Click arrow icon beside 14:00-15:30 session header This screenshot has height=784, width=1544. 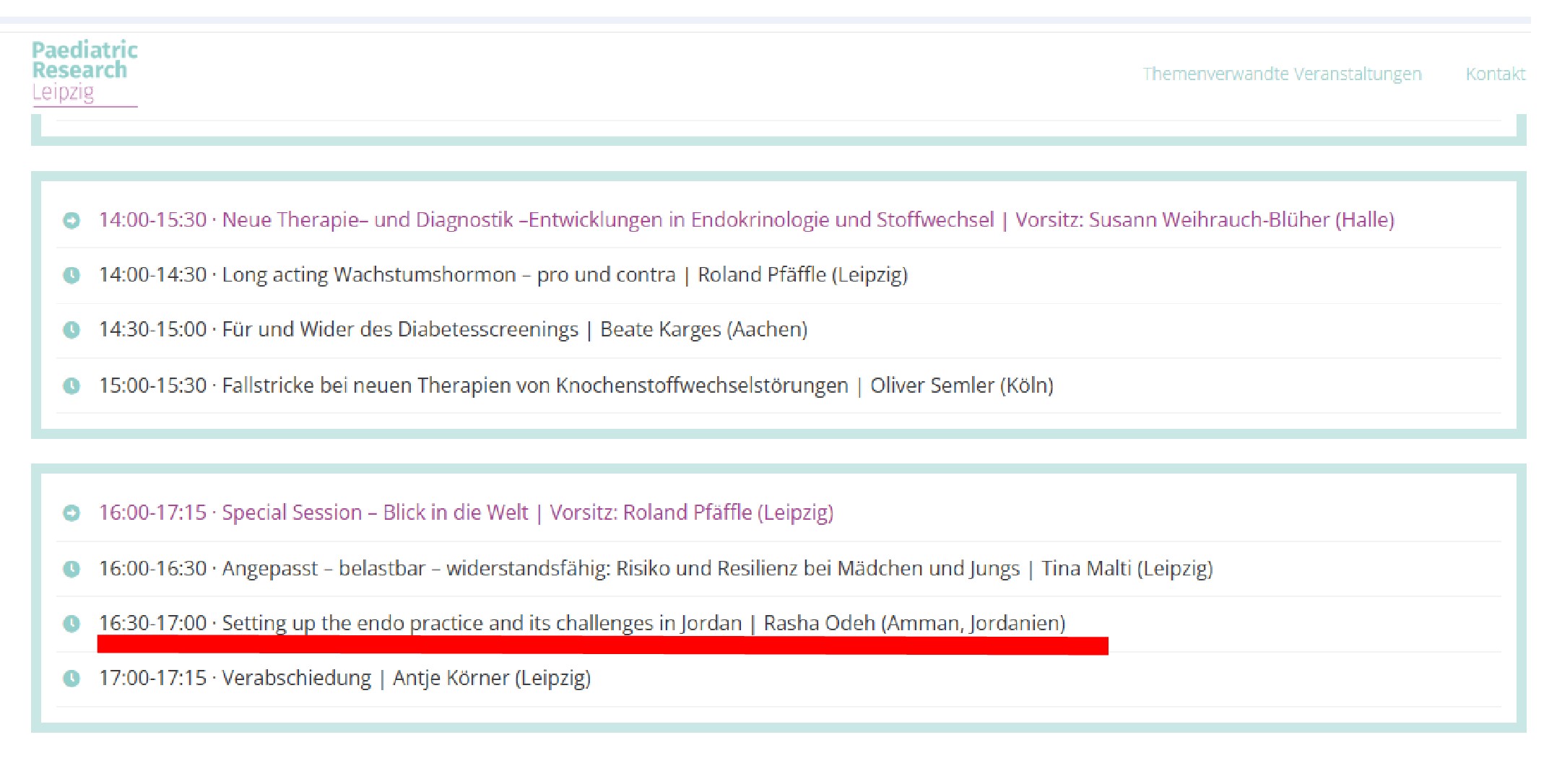[x=71, y=220]
